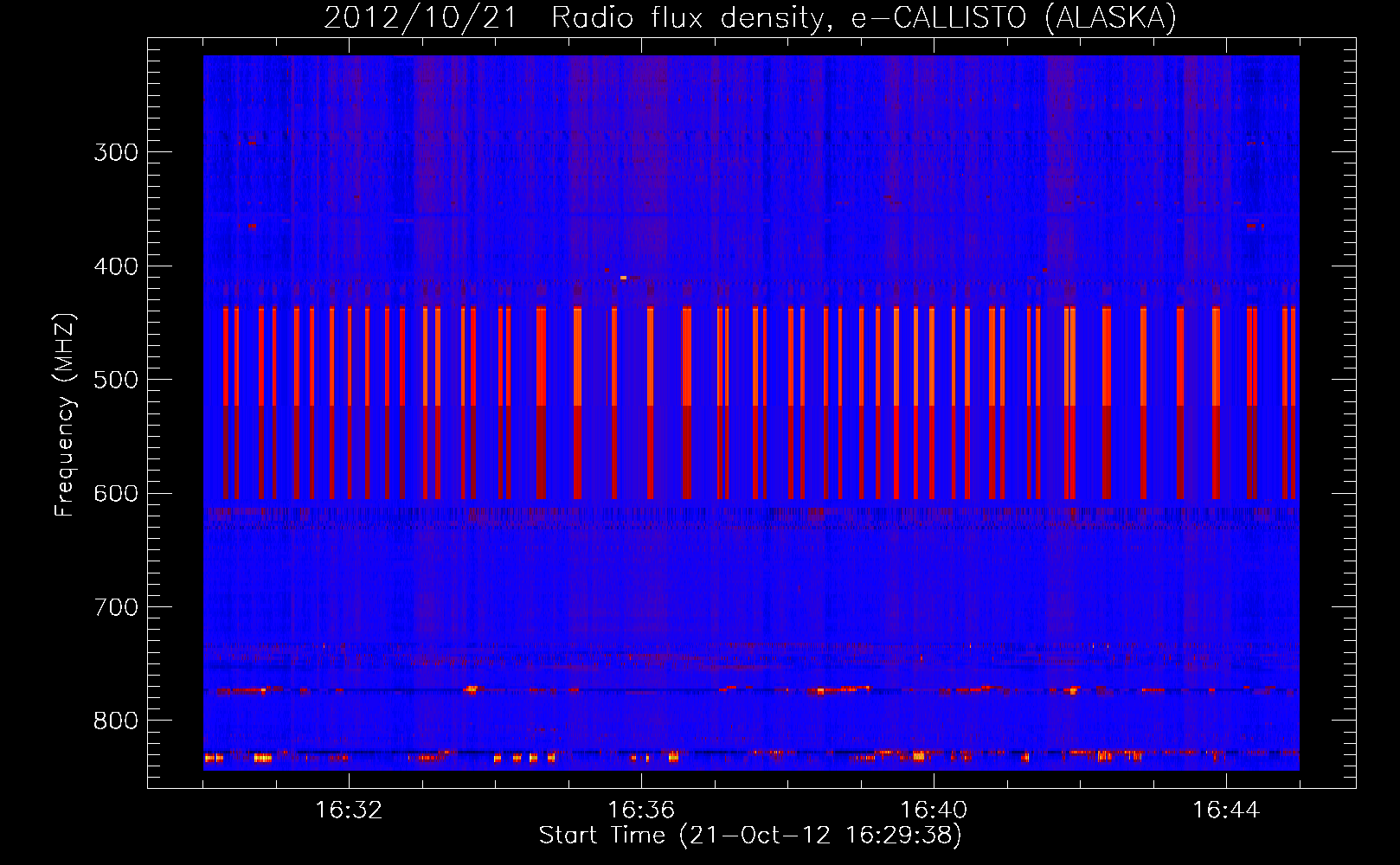Click the 16:36 time tick label
1400x865 pixels.
click(641, 811)
